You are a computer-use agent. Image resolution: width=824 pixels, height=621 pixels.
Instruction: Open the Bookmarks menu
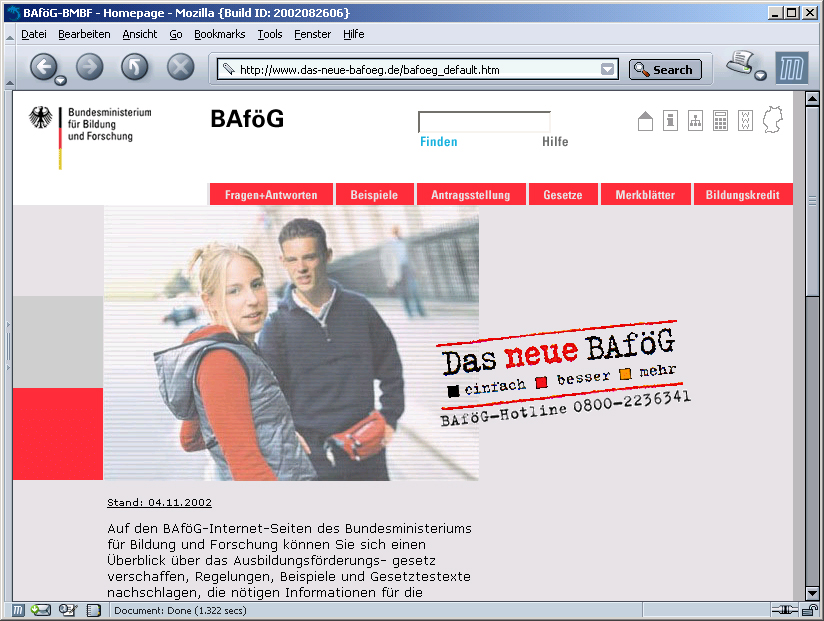click(x=219, y=34)
